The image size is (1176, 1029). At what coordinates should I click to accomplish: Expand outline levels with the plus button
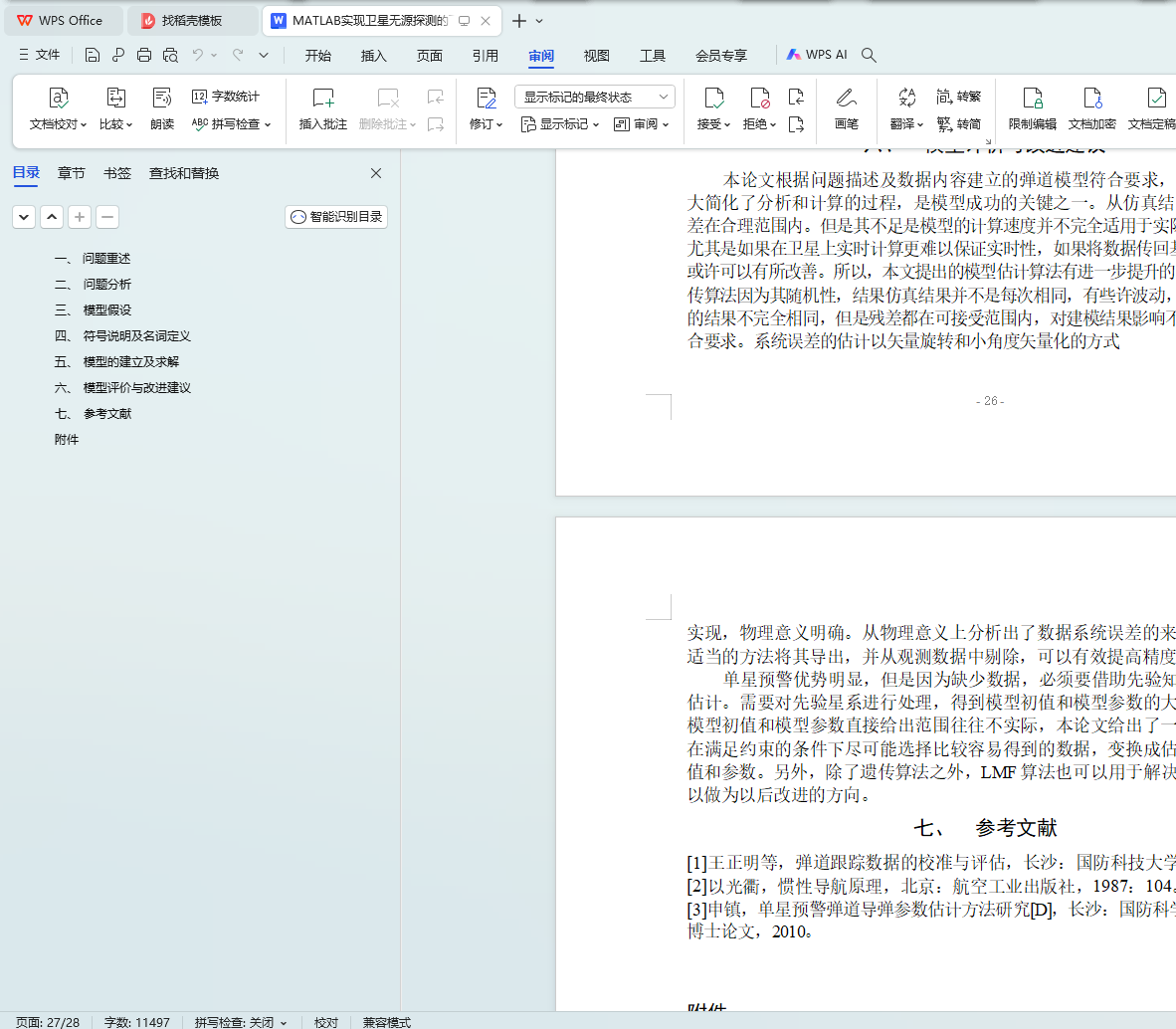(x=80, y=217)
